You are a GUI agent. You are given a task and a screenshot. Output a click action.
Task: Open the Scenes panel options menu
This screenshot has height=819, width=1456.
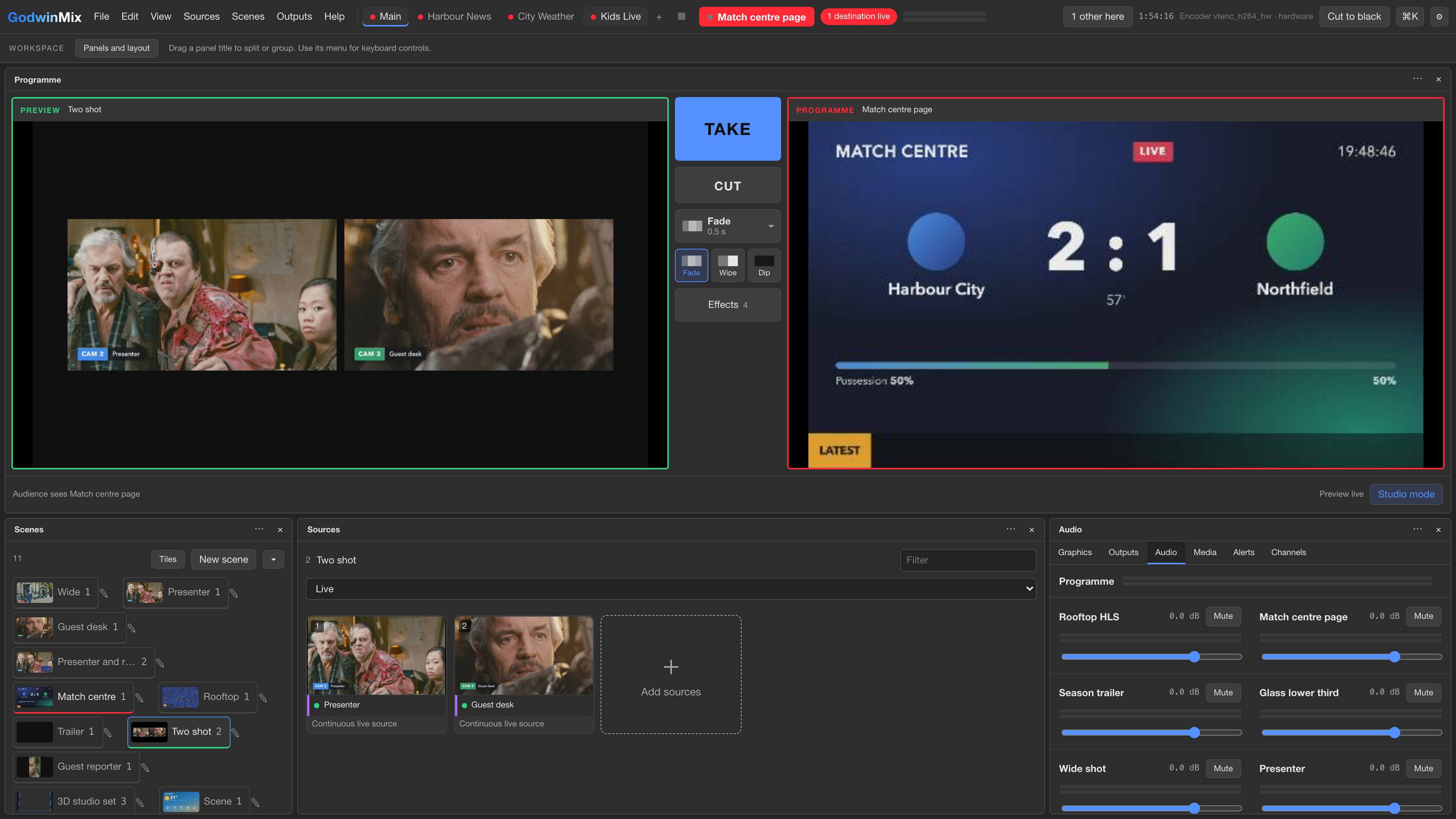pyautogui.click(x=259, y=529)
